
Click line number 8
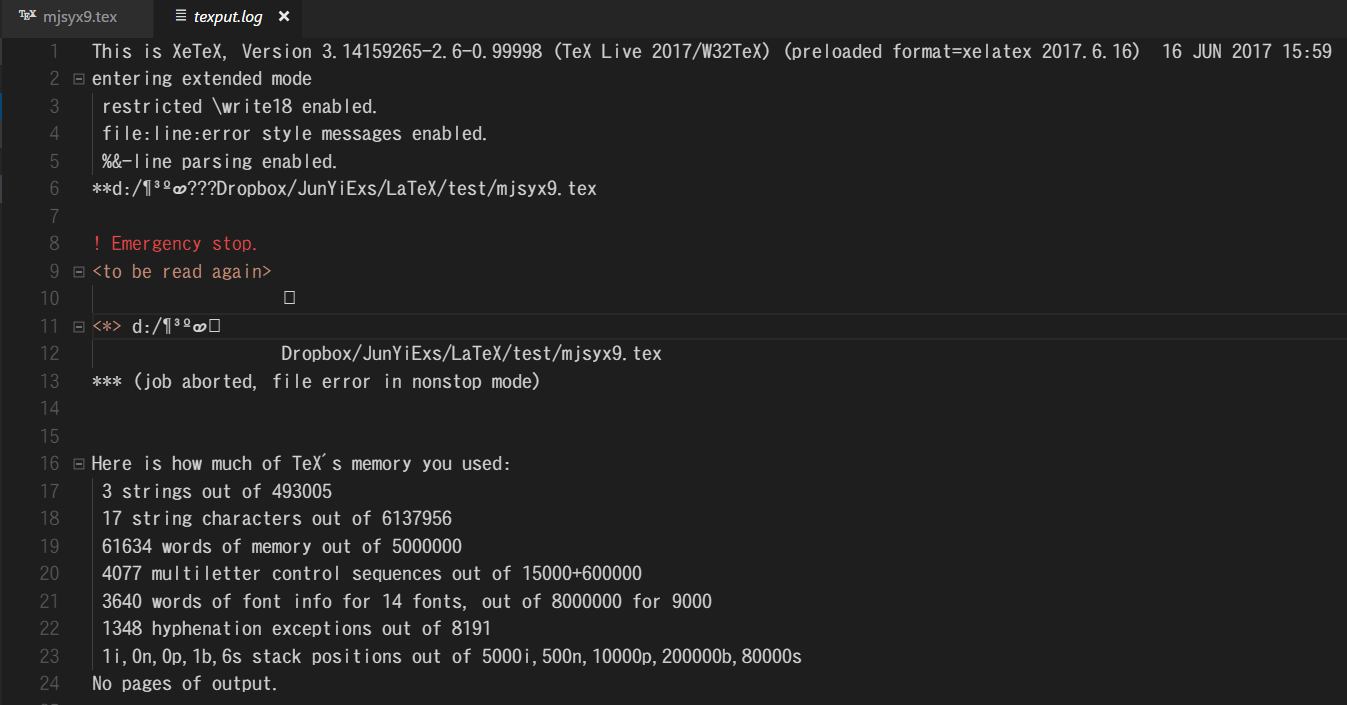pos(53,243)
